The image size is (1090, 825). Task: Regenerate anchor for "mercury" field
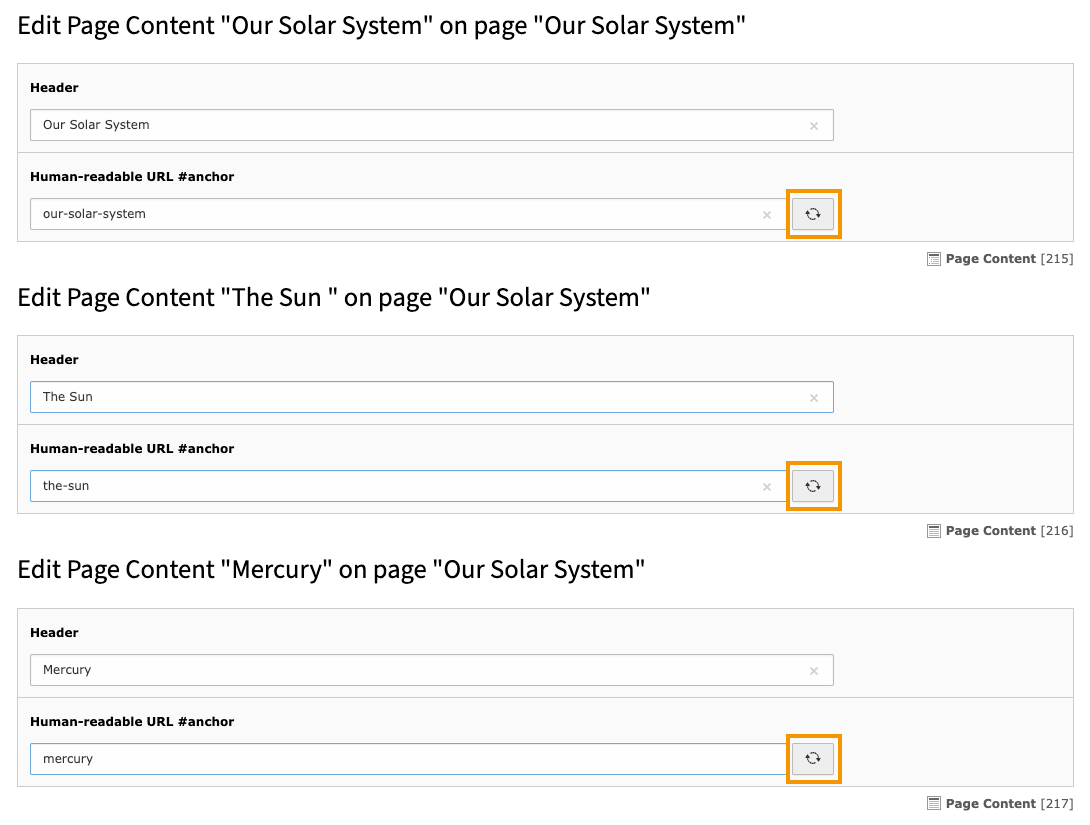coord(813,758)
